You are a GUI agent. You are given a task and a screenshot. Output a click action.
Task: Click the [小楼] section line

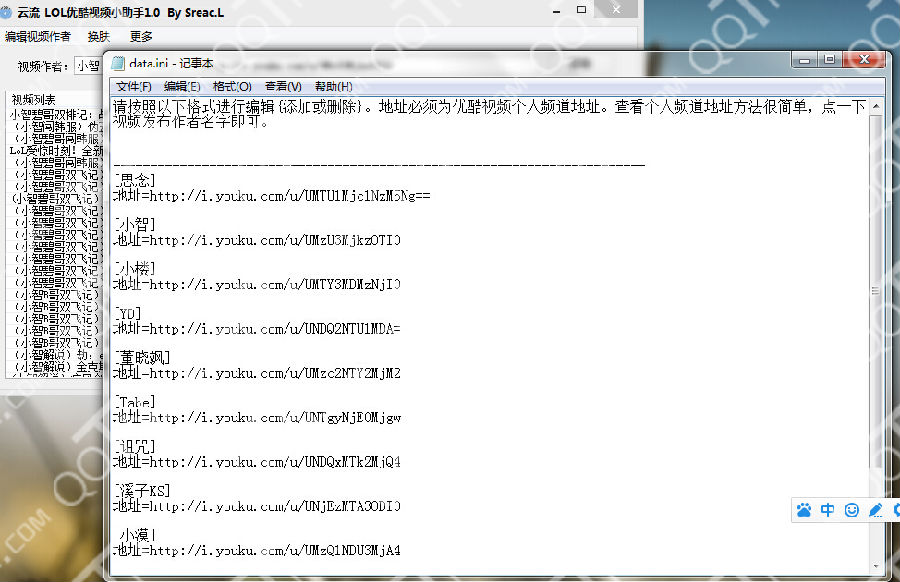tap(135, 269)
